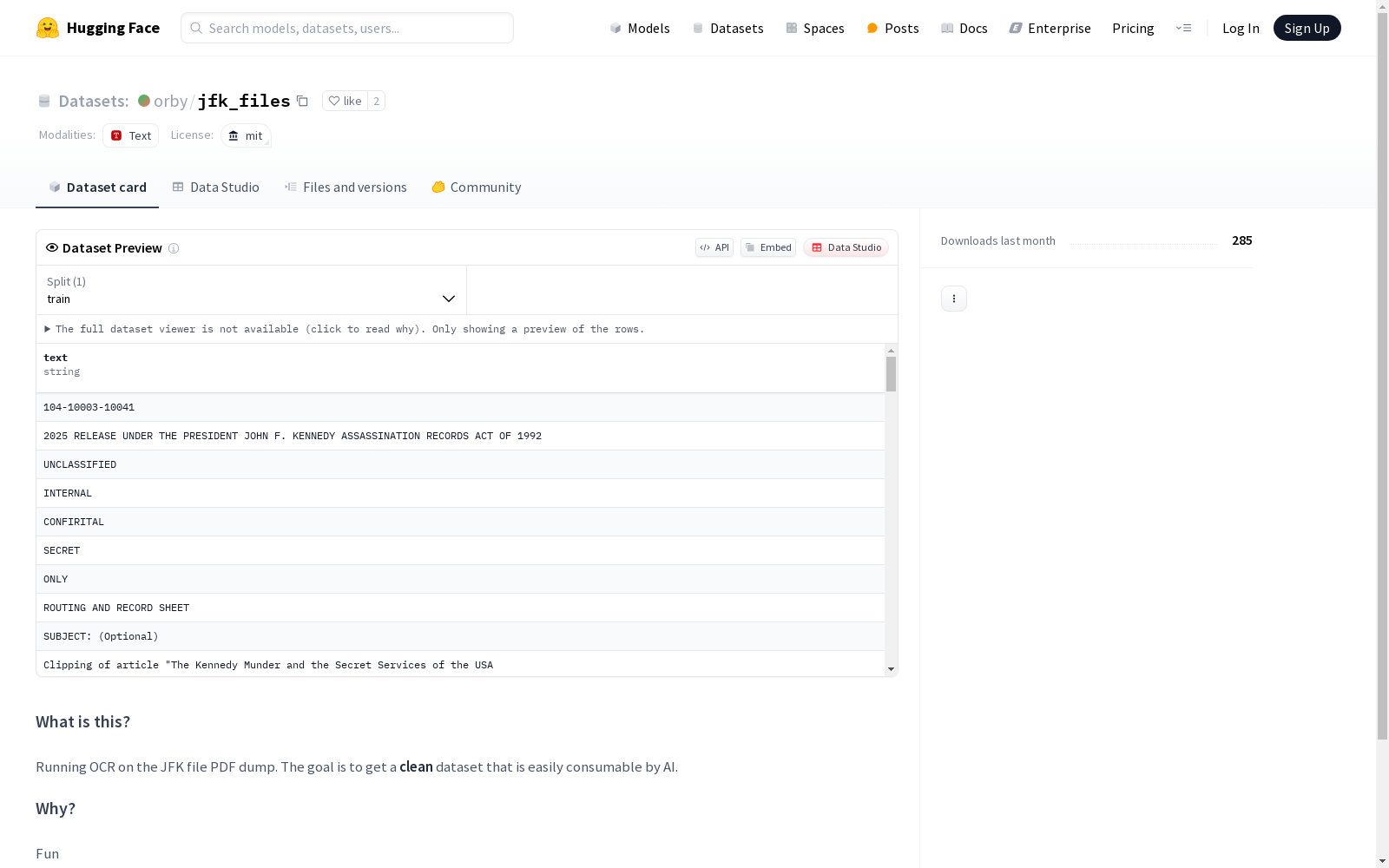Click the info icon beside Dataset Preview
1389x868 pixels.
[x=174, y=248]
